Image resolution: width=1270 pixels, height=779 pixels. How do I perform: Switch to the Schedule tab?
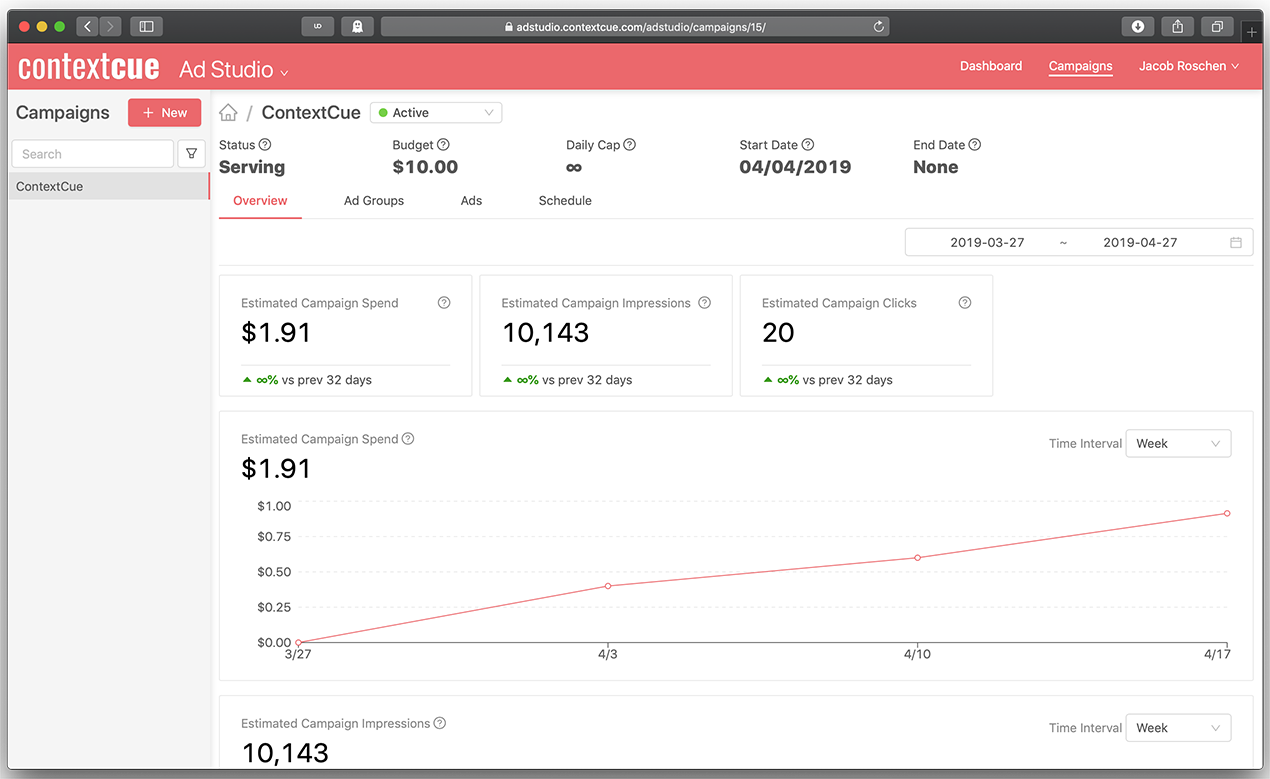point(565,201)
